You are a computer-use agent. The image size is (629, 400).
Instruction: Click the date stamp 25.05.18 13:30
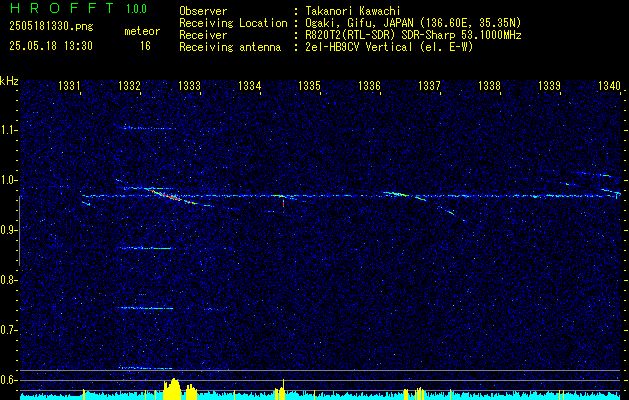(x=51, y=46)
